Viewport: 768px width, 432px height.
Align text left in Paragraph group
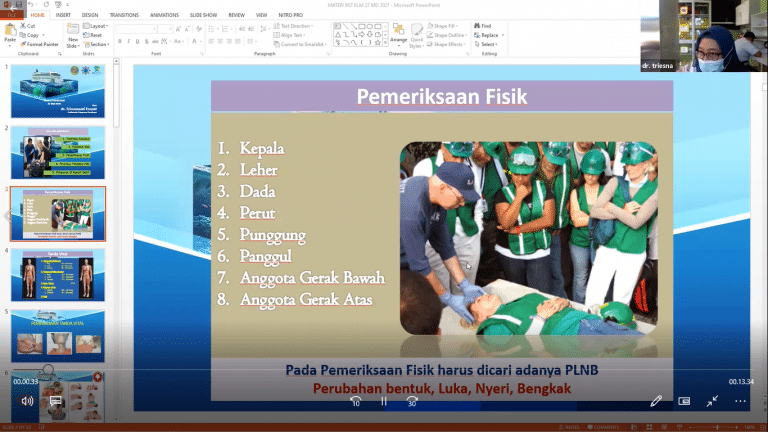[211, 42]
